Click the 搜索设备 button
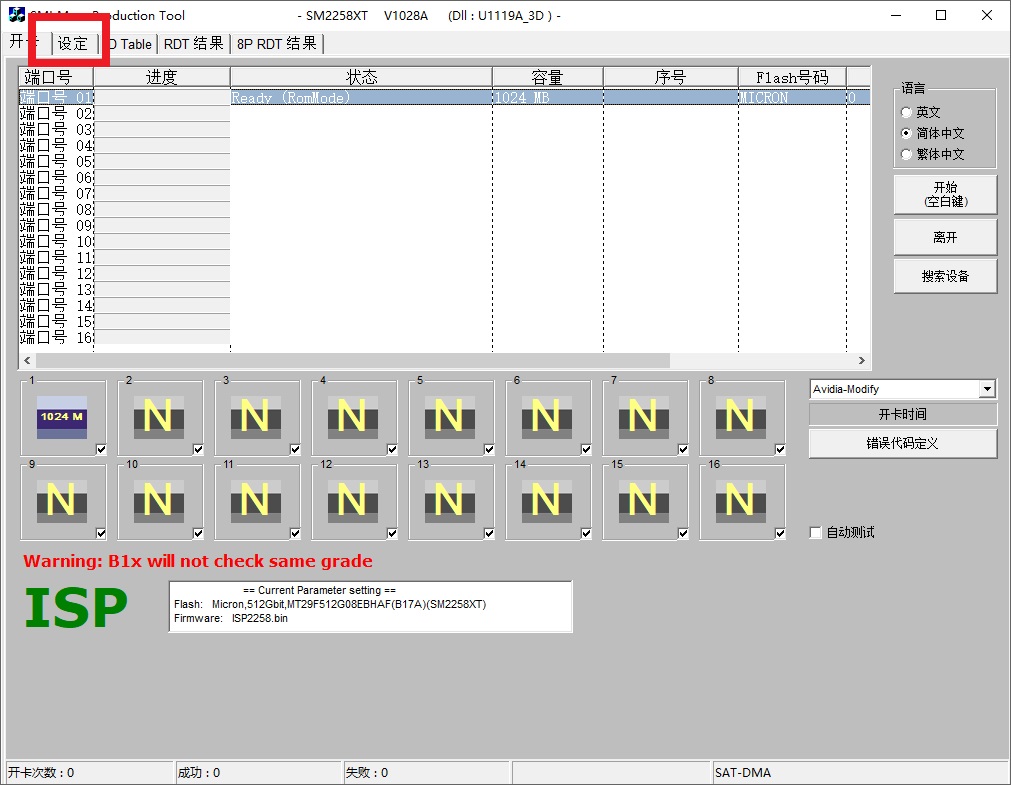1011x785 pixels. [x=945, y=276]
